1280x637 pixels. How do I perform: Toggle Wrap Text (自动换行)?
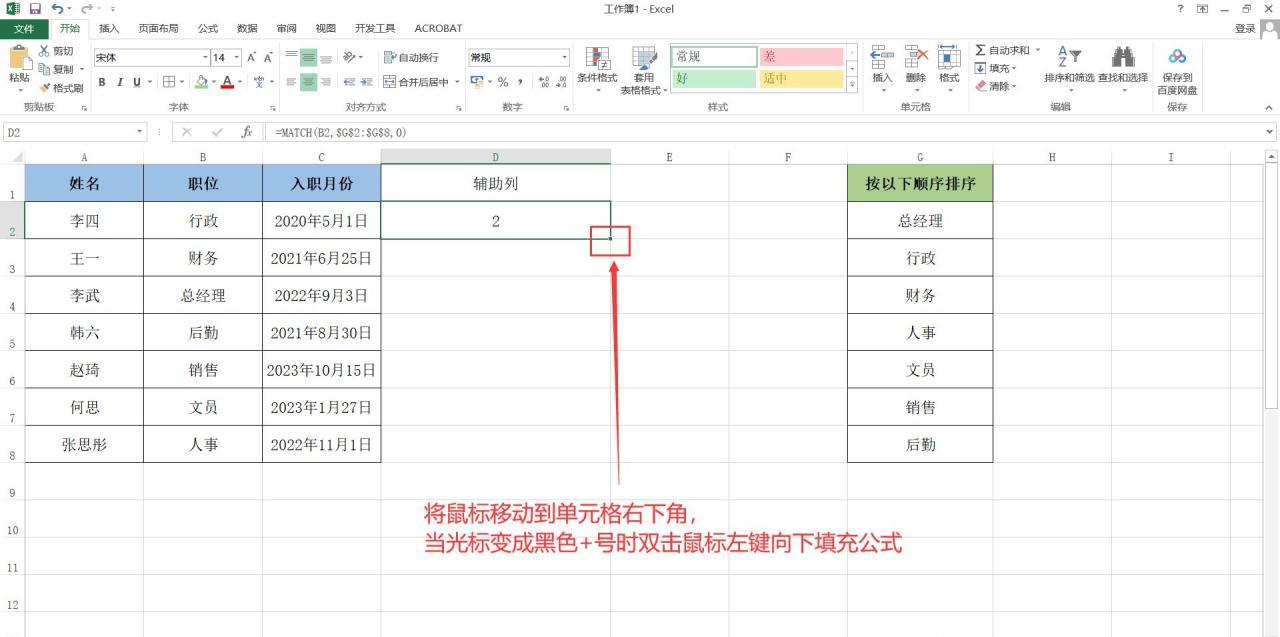pyautogui.click(x=411, y=57)
